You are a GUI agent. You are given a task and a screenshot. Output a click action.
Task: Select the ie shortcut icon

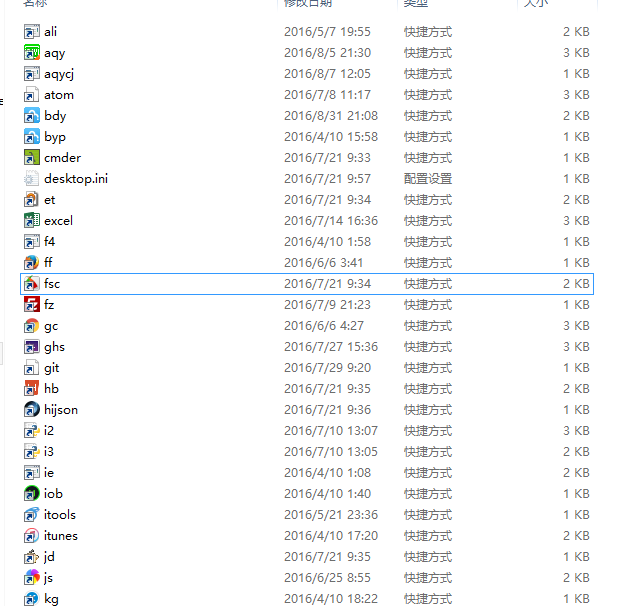pos(32,473)
